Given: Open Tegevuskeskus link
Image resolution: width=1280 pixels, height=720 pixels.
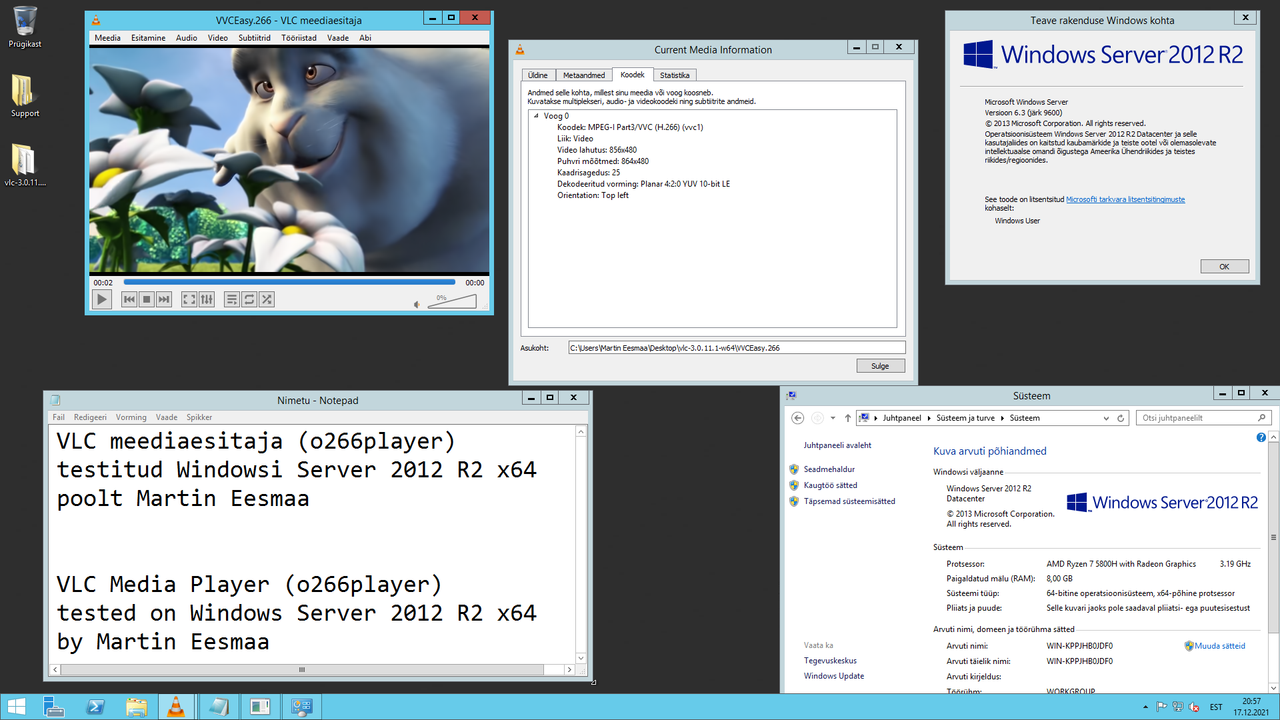Looking at the screenshot, I should (830, 660).
